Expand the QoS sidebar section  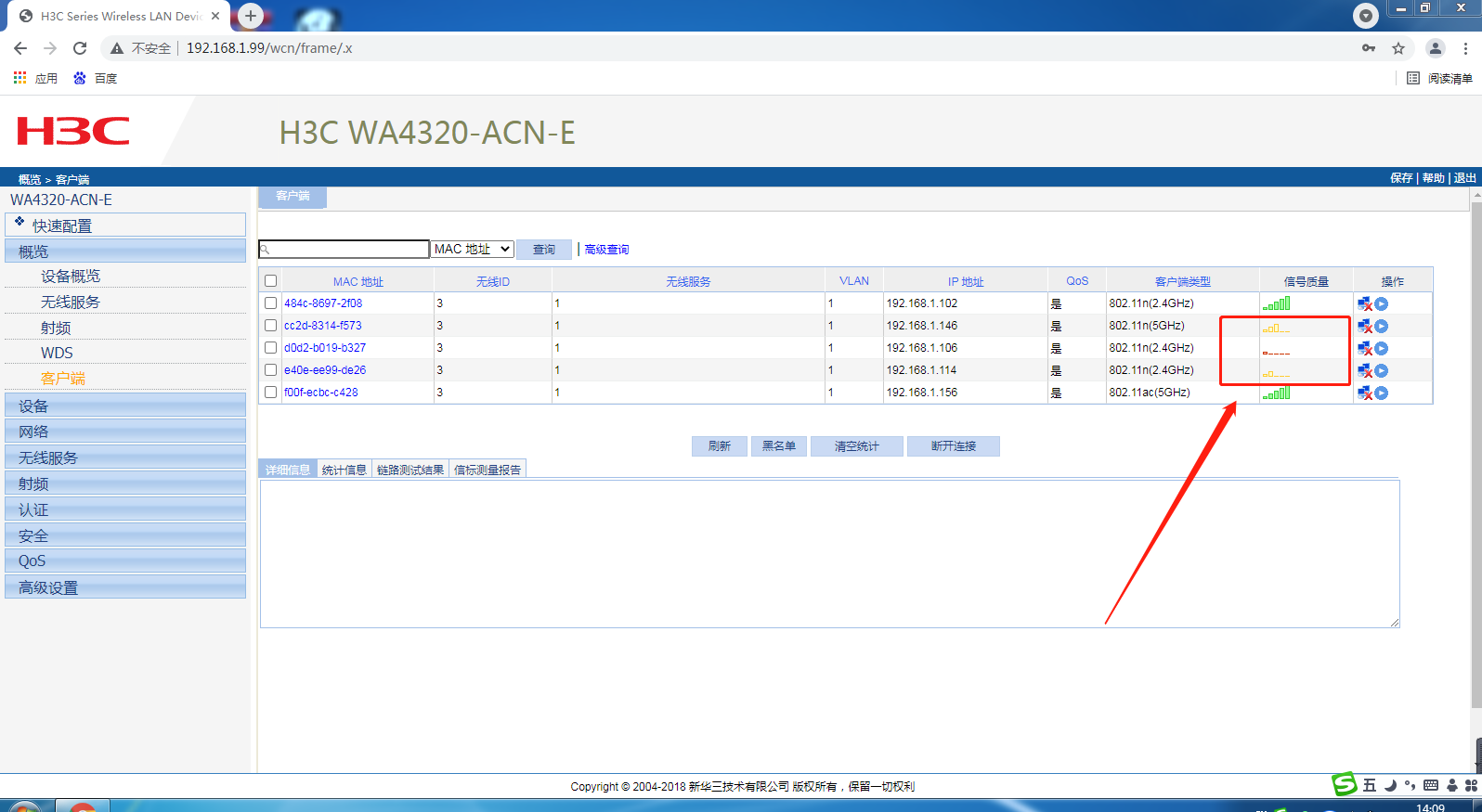point(125,561)
